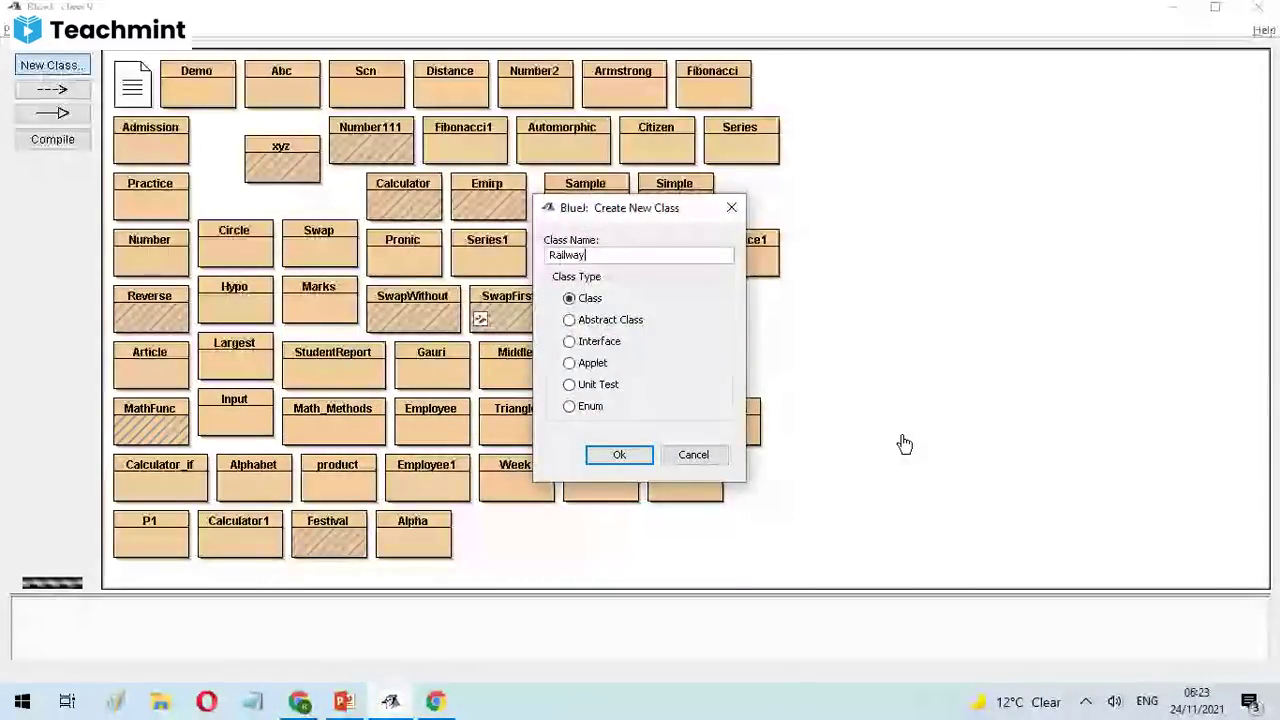The image size is (1280, 720).
Task: Select the Calculator_if class box
Action: 160,478
